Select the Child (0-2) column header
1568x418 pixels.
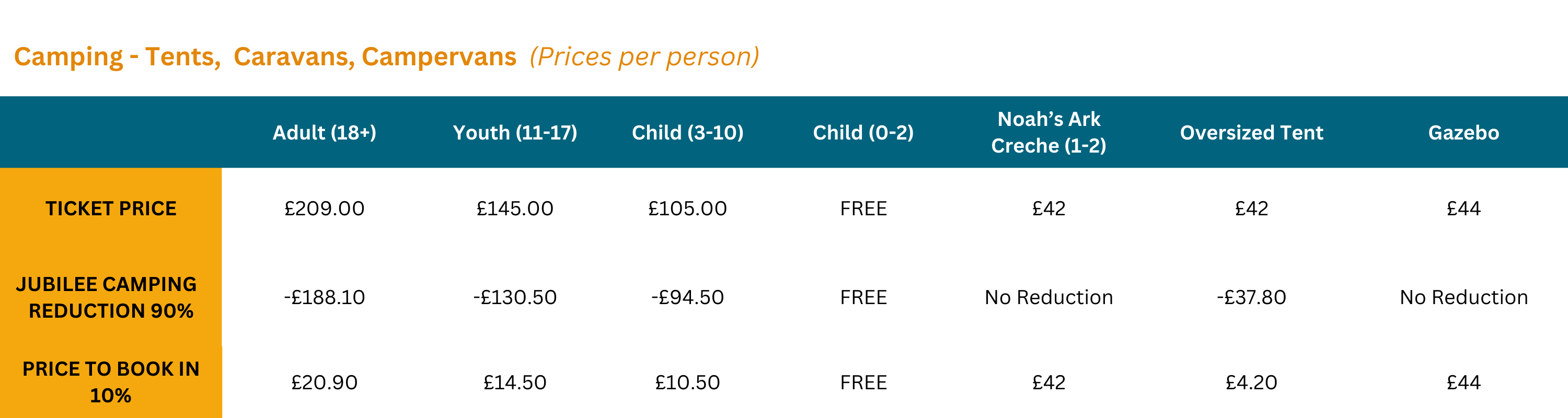click(863, 133)
